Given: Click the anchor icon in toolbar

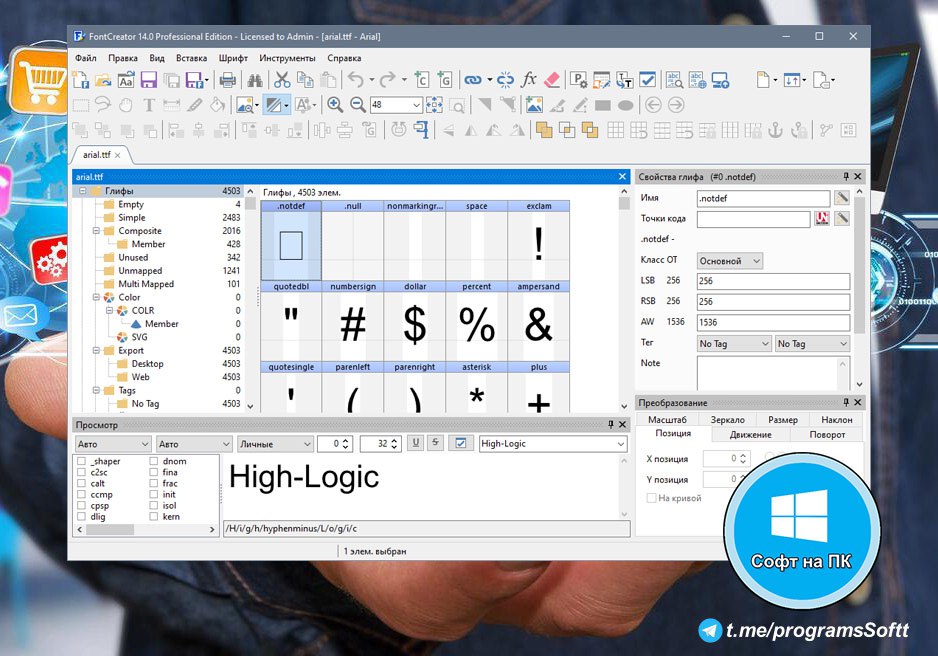Looking at the screenshot, I should point(775,130).
